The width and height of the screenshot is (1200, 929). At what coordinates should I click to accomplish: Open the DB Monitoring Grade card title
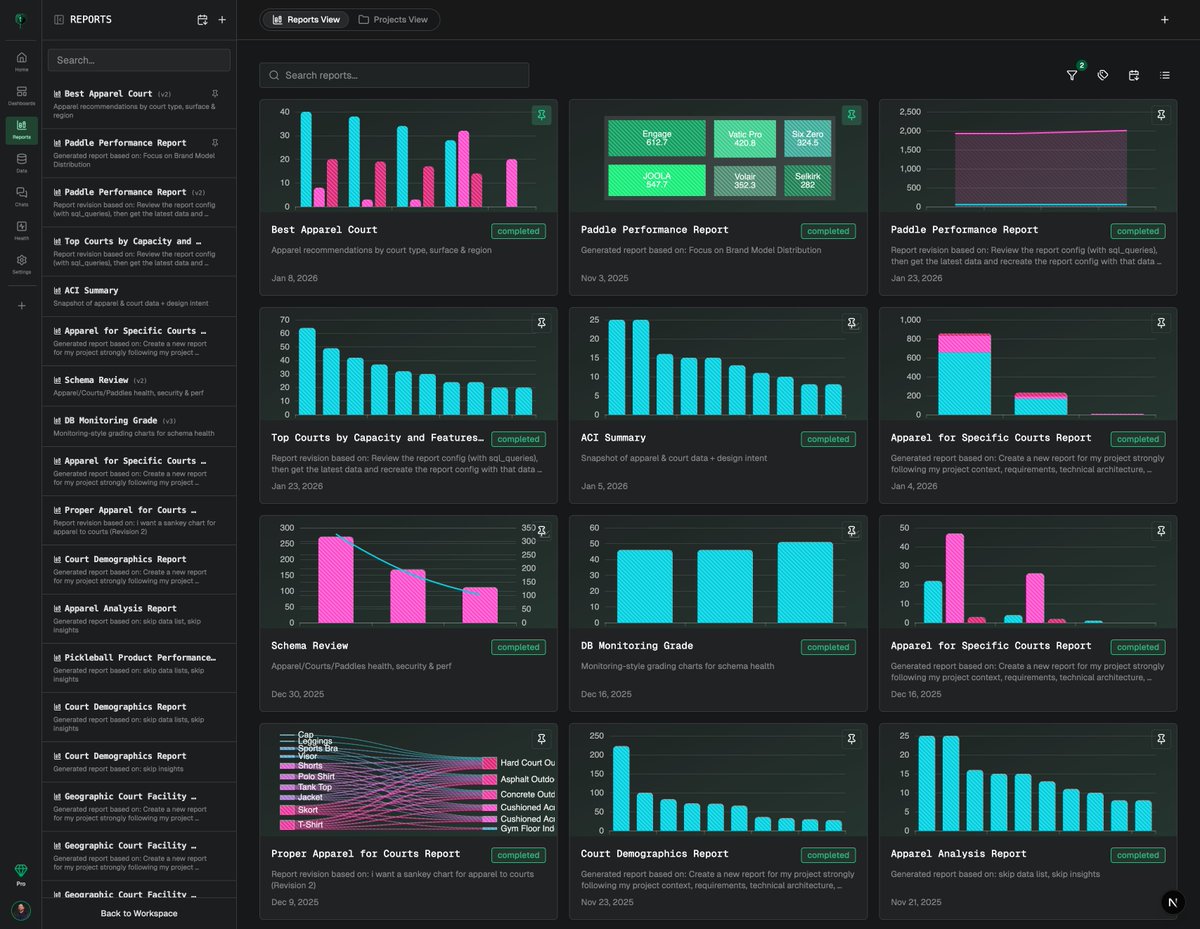tap(637, 646)
